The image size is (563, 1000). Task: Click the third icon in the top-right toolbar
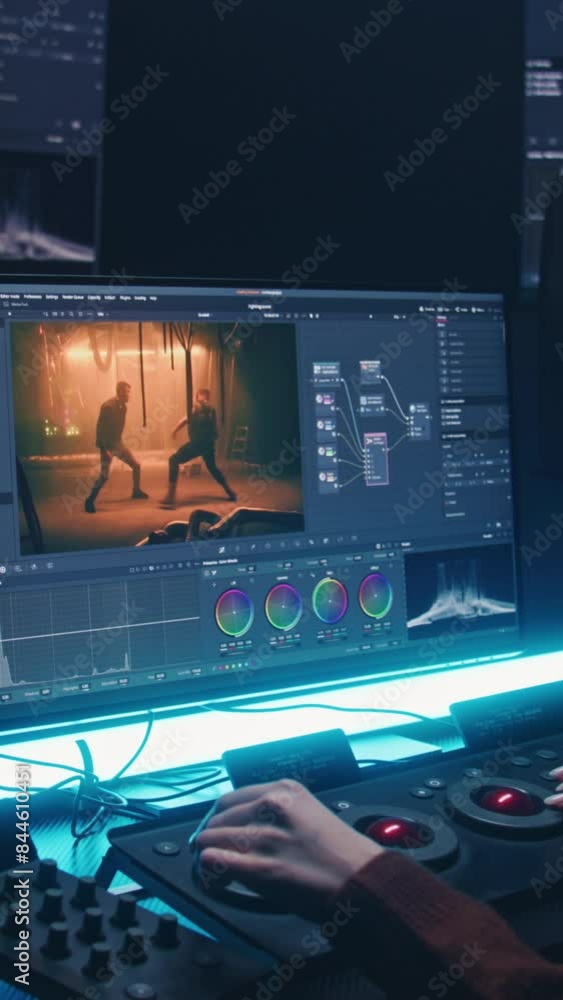pos(457,309)
